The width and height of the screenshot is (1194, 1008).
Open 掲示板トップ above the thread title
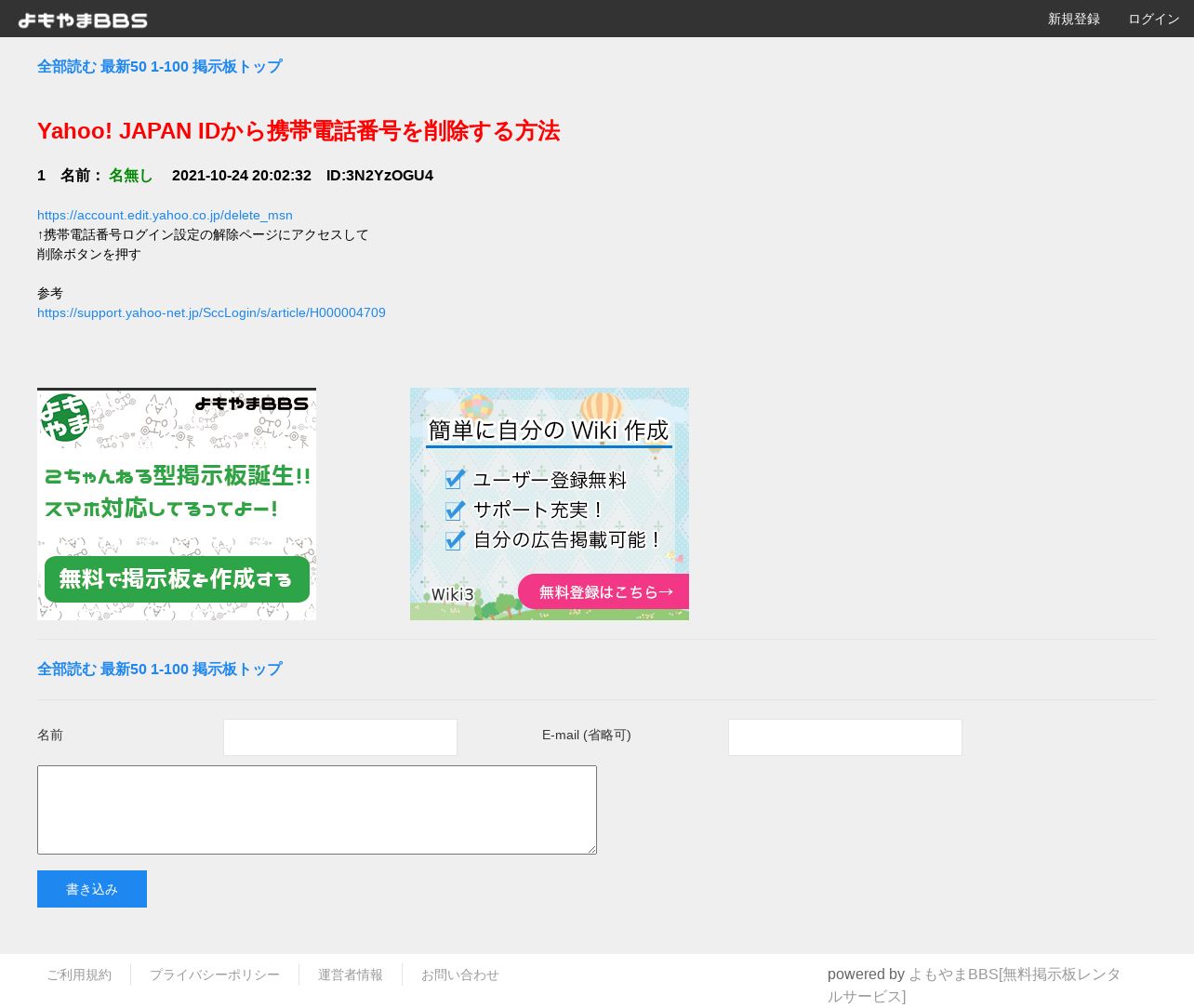(237, 67)
